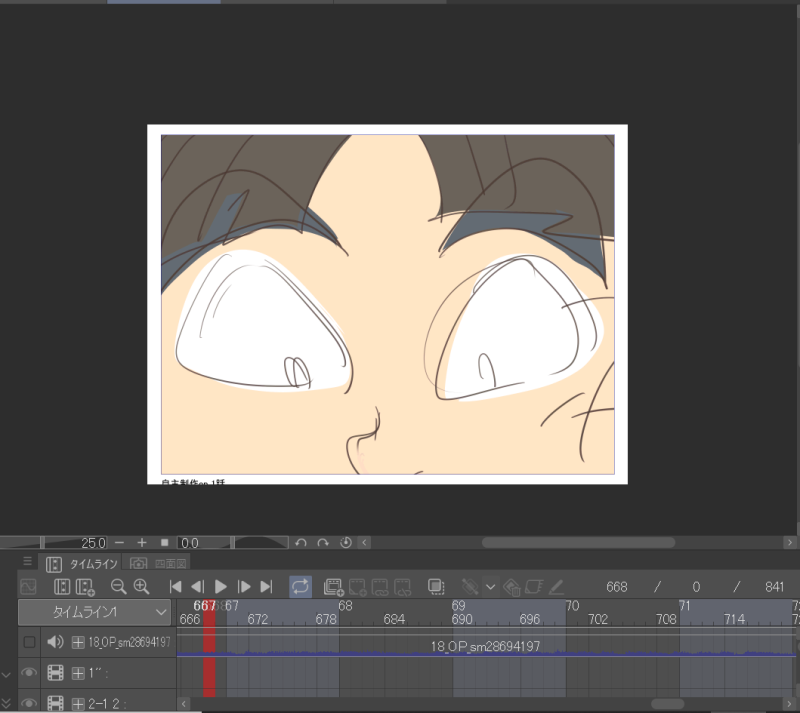Expand the 18_OP_sm28694197 audio track
This screenshot has height=713, width=800.
coord(78,642)
